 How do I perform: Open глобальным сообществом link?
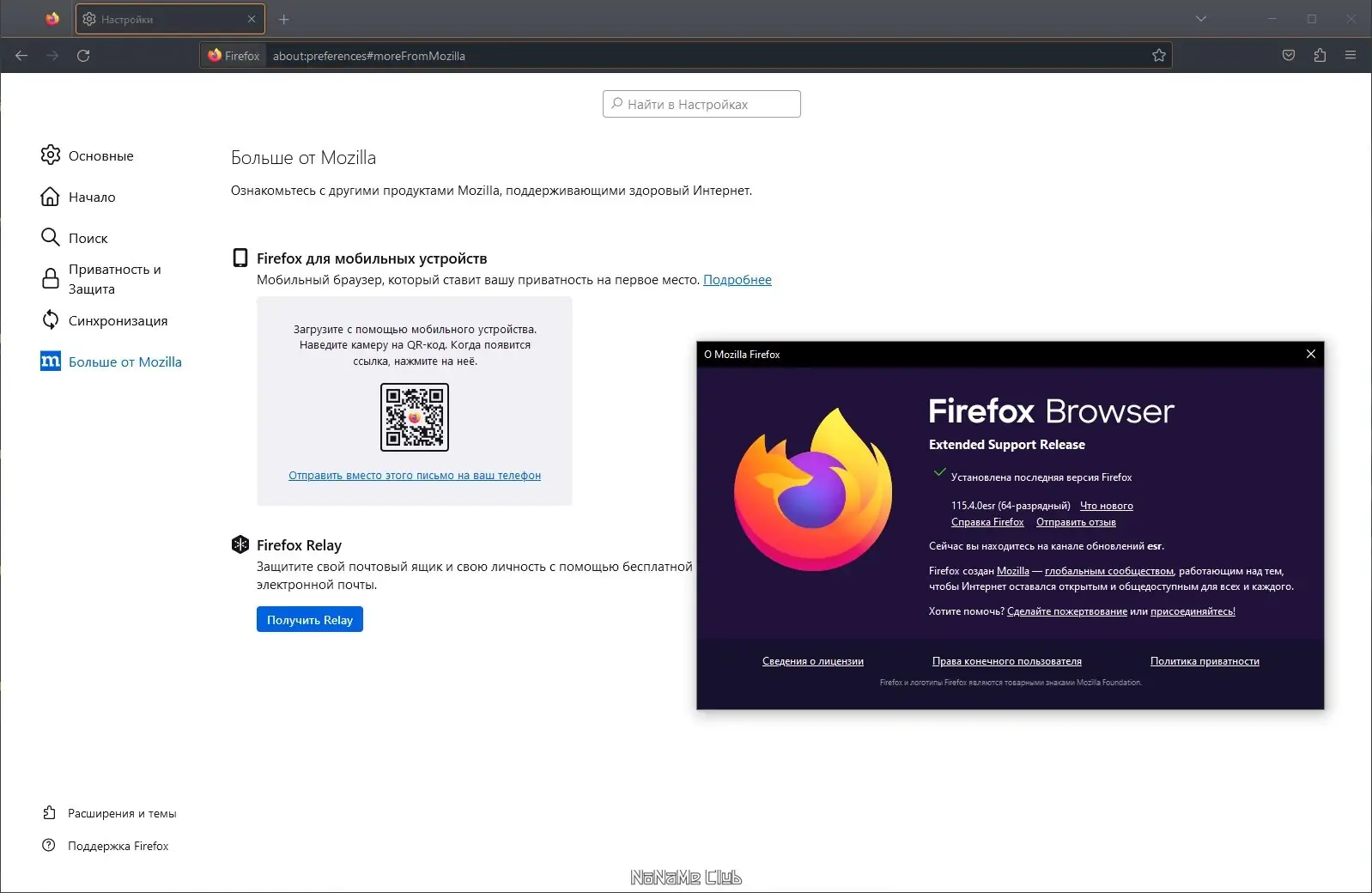pos(1109,571)
